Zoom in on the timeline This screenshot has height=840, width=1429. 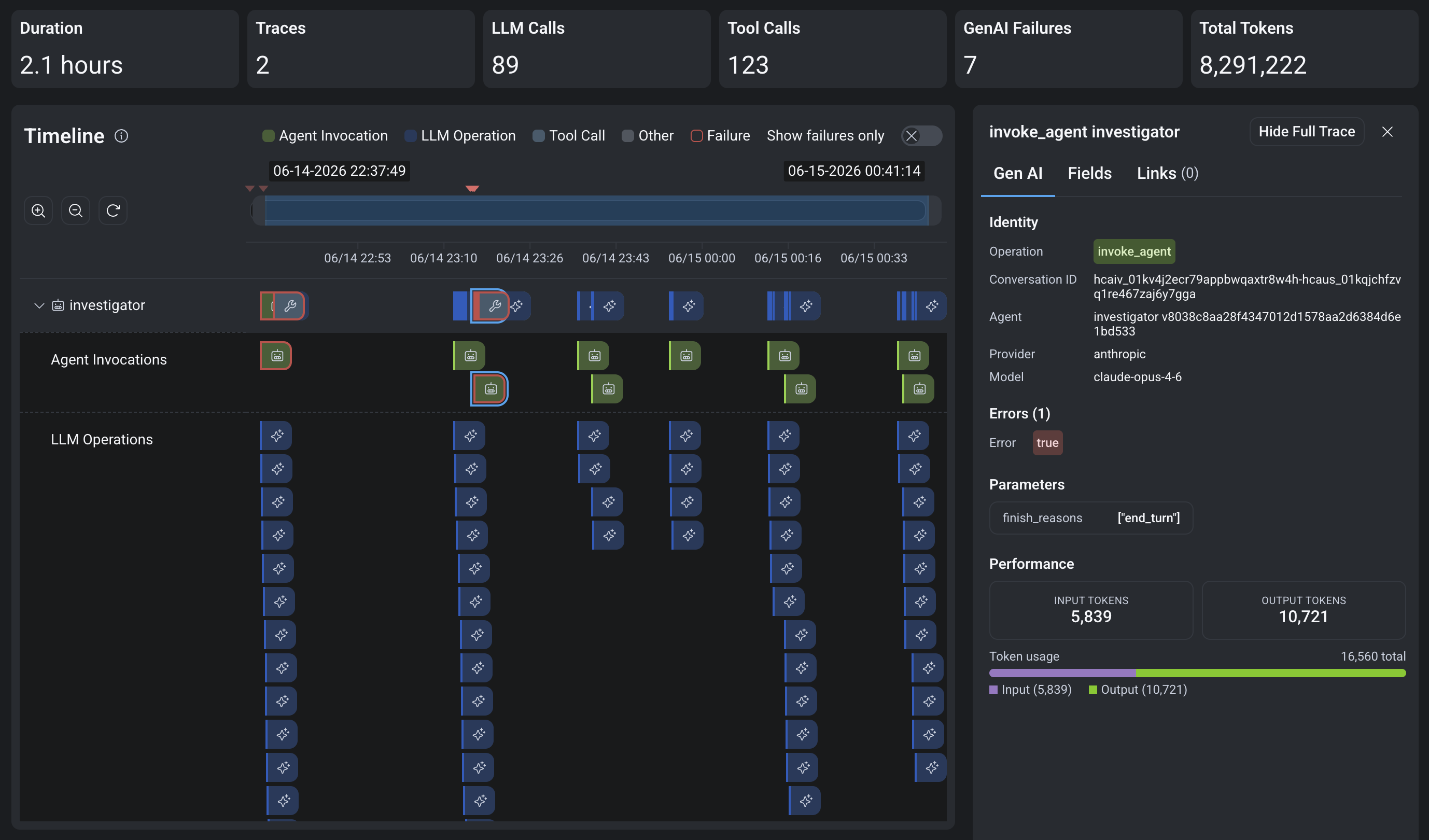click(38, 211)
